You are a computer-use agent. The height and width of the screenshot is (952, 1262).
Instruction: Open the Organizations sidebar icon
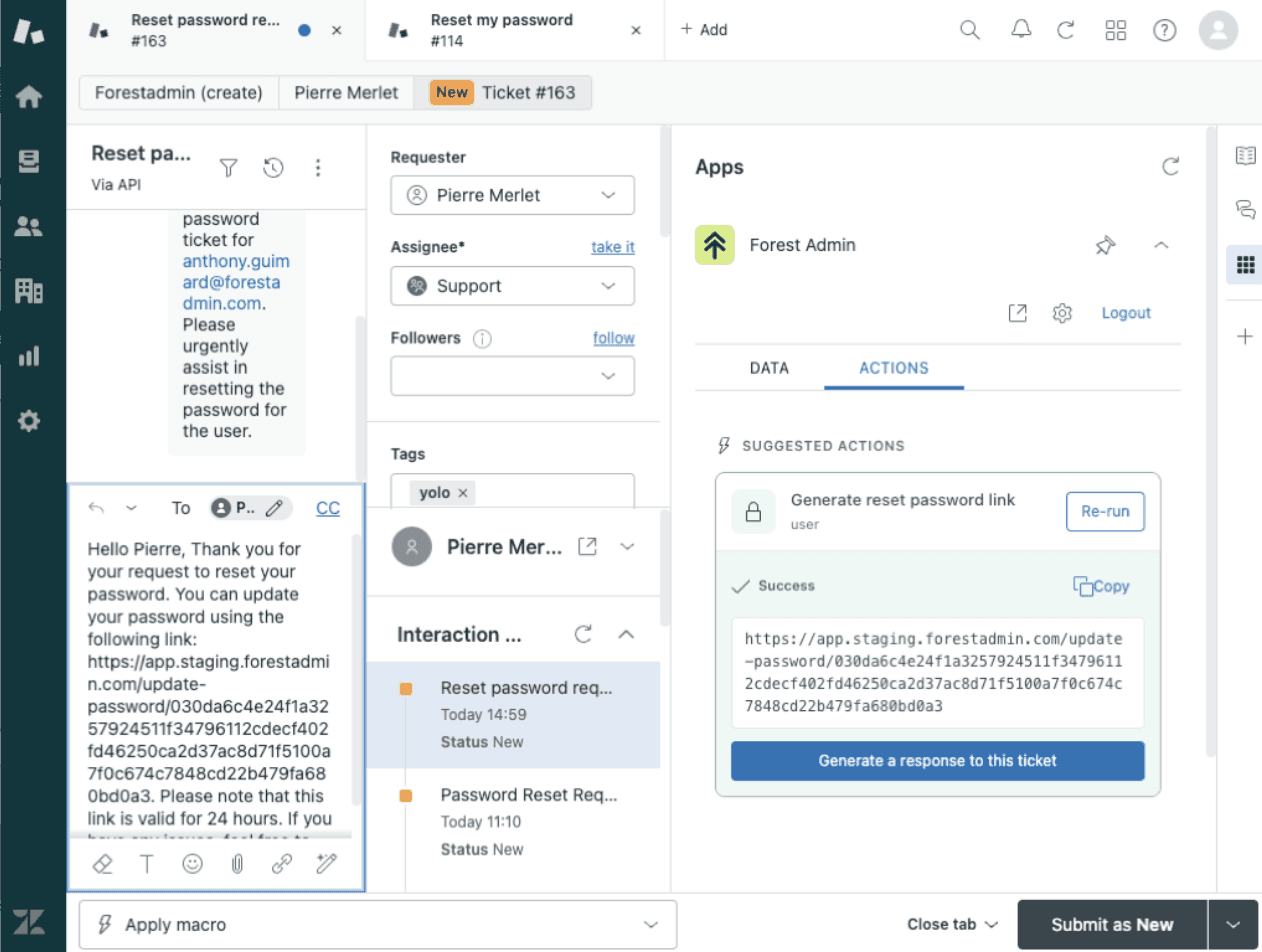coord(29,291)
